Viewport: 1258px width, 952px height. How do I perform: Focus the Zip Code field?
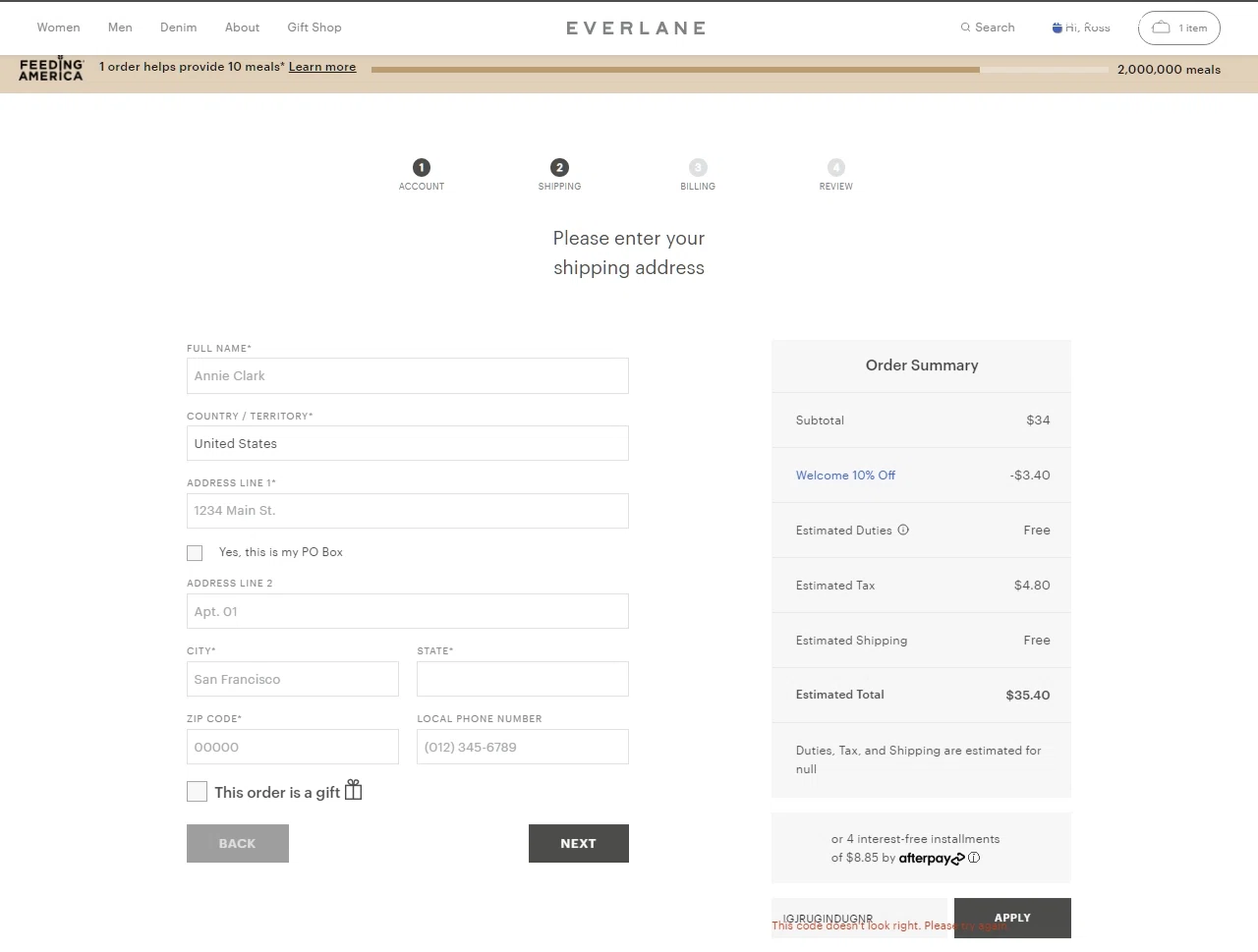point(293,747)
